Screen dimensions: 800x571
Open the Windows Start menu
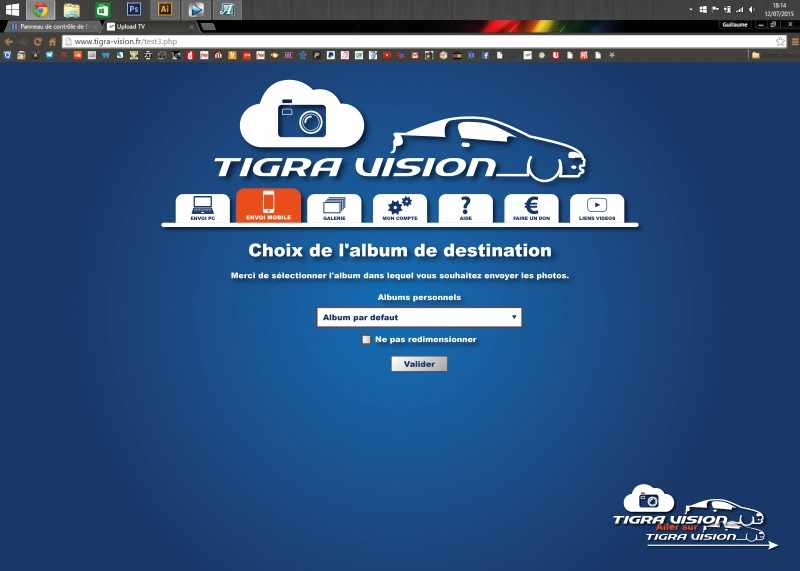(12, 9)
